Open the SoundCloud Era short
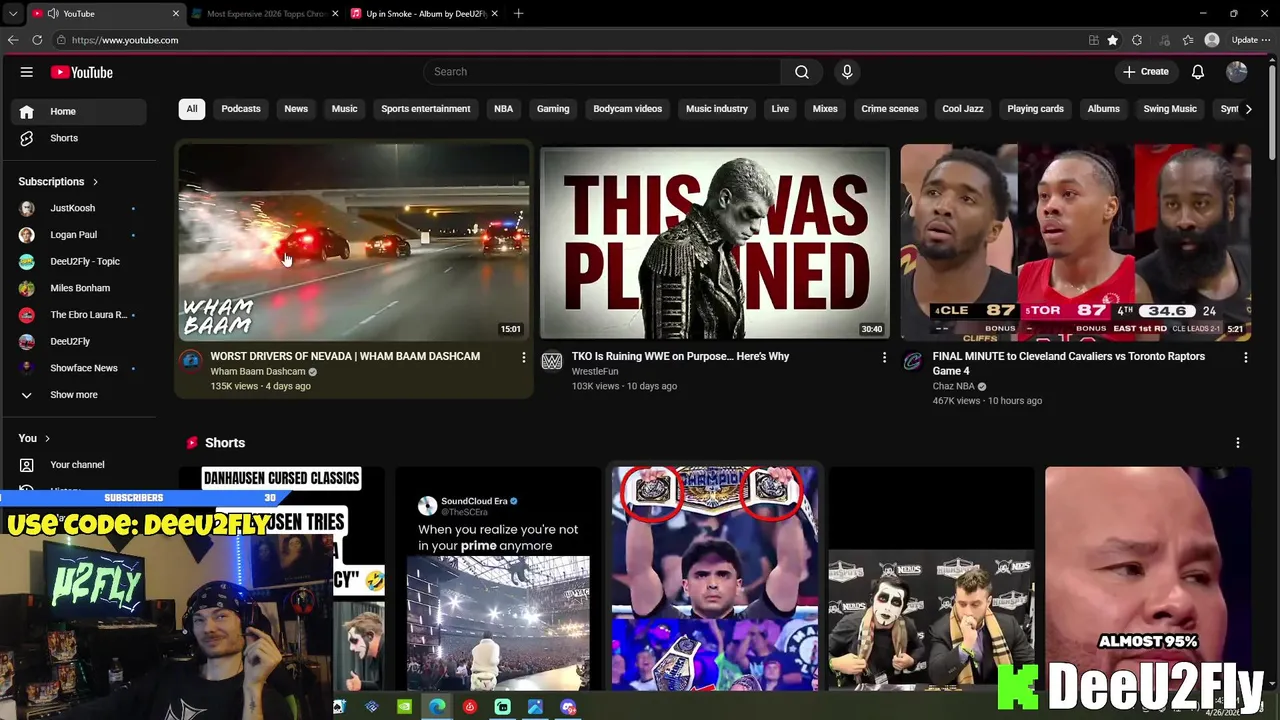 [x=498, y=579]
